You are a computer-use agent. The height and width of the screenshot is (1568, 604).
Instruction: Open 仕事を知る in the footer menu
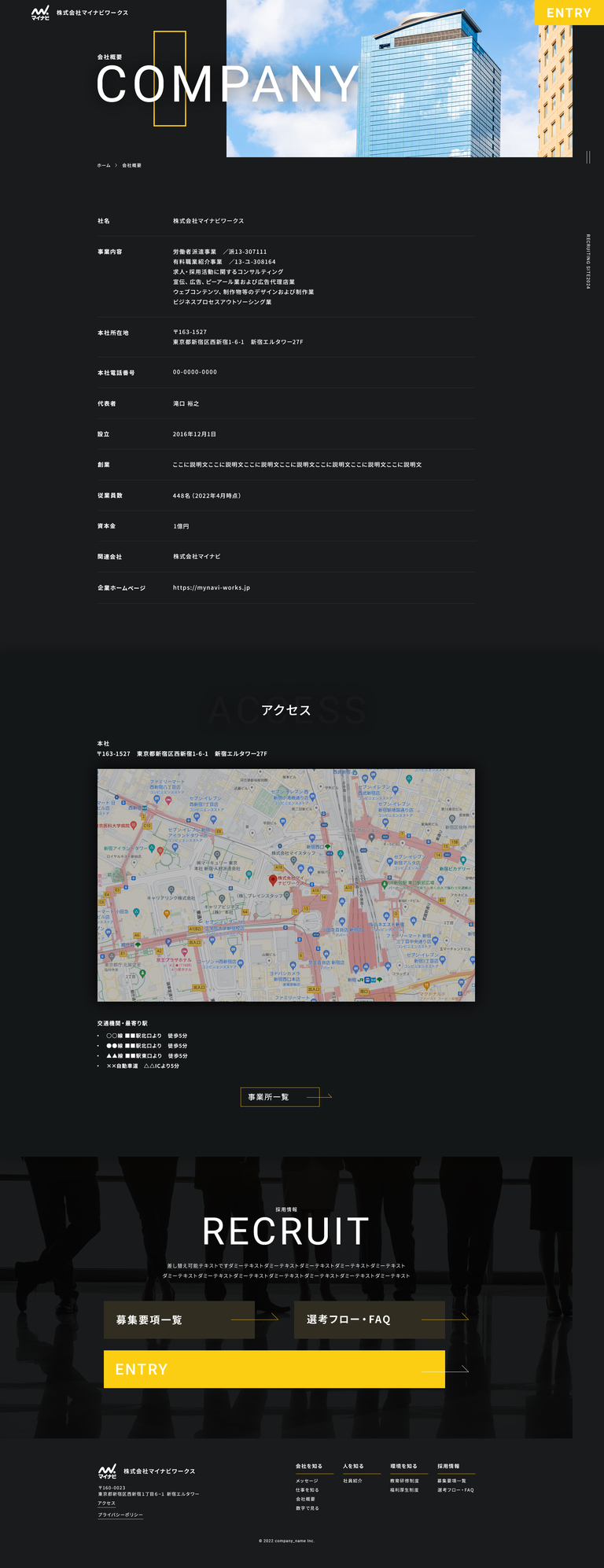[307, 1490]
